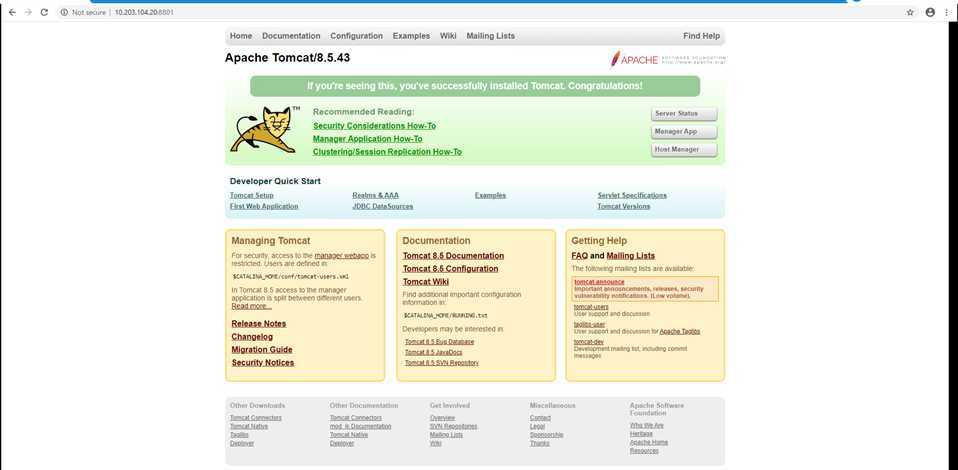The height and width of the screenshot is (470, 958).
Task: Click Tomcat Native under Other Documentation
Action: click(349, 435)
